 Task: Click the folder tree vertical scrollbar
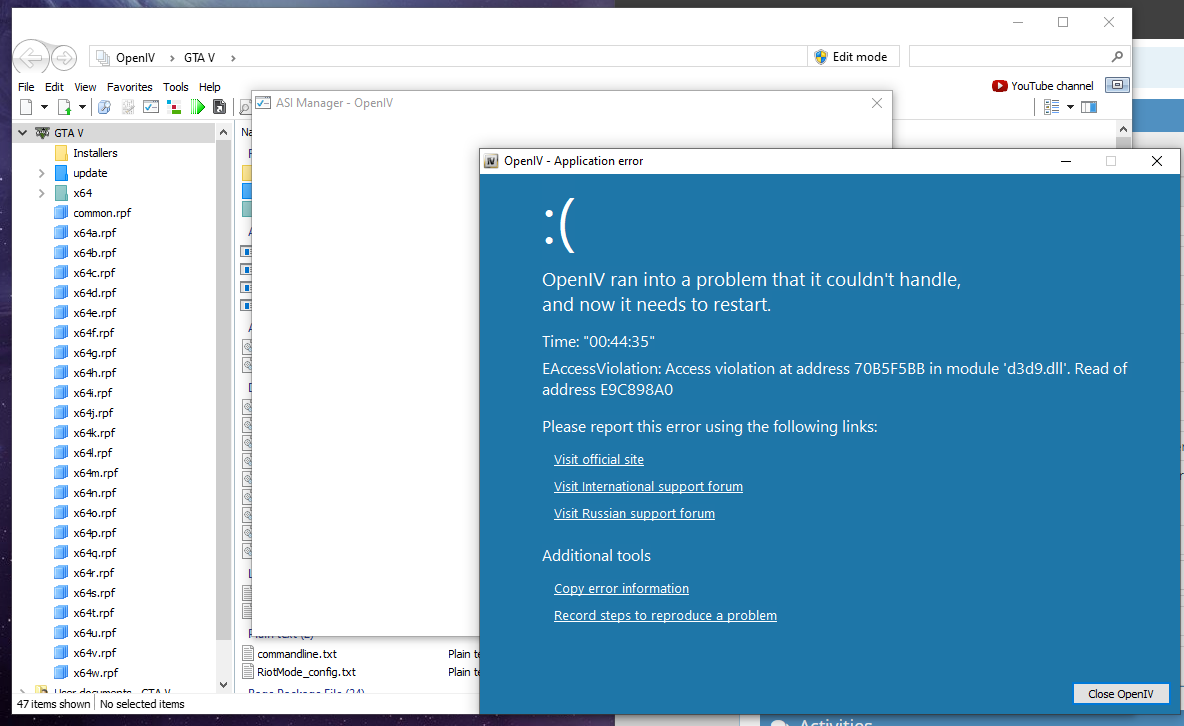(224, 400)
